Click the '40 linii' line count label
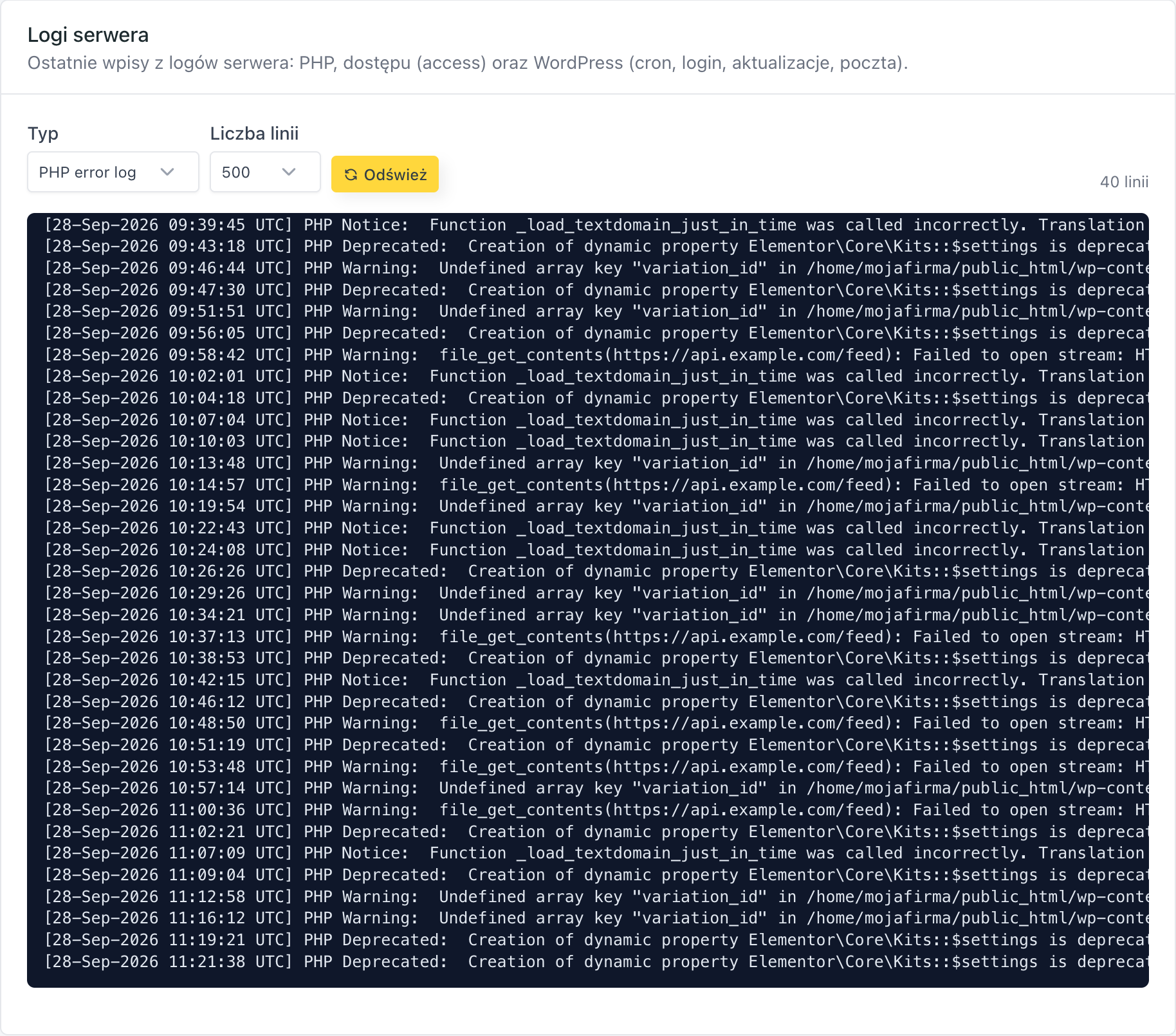1176x1036 pixels. (x=1124, y=182)
